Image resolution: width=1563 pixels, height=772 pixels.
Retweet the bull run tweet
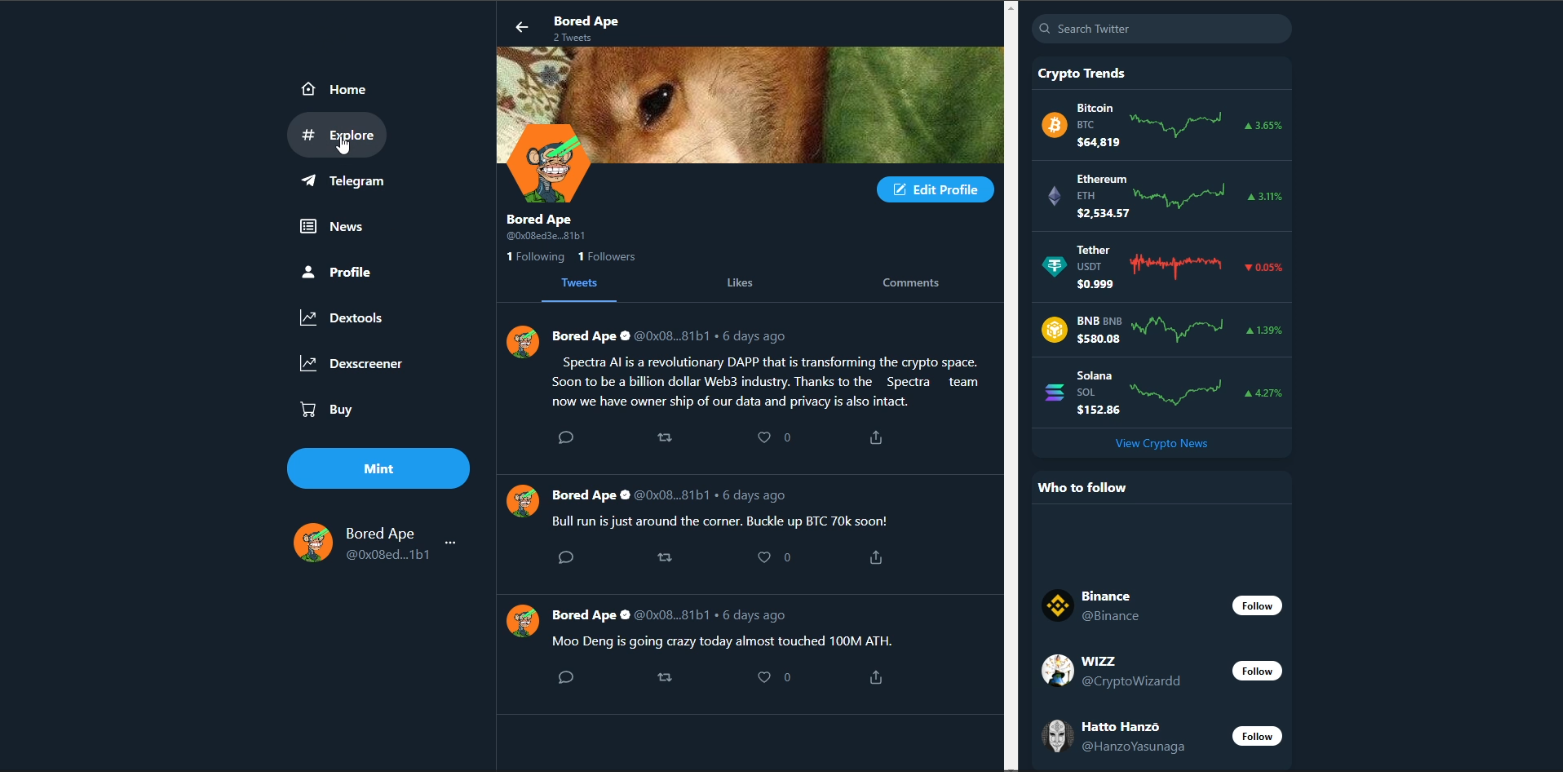[664, 557]
